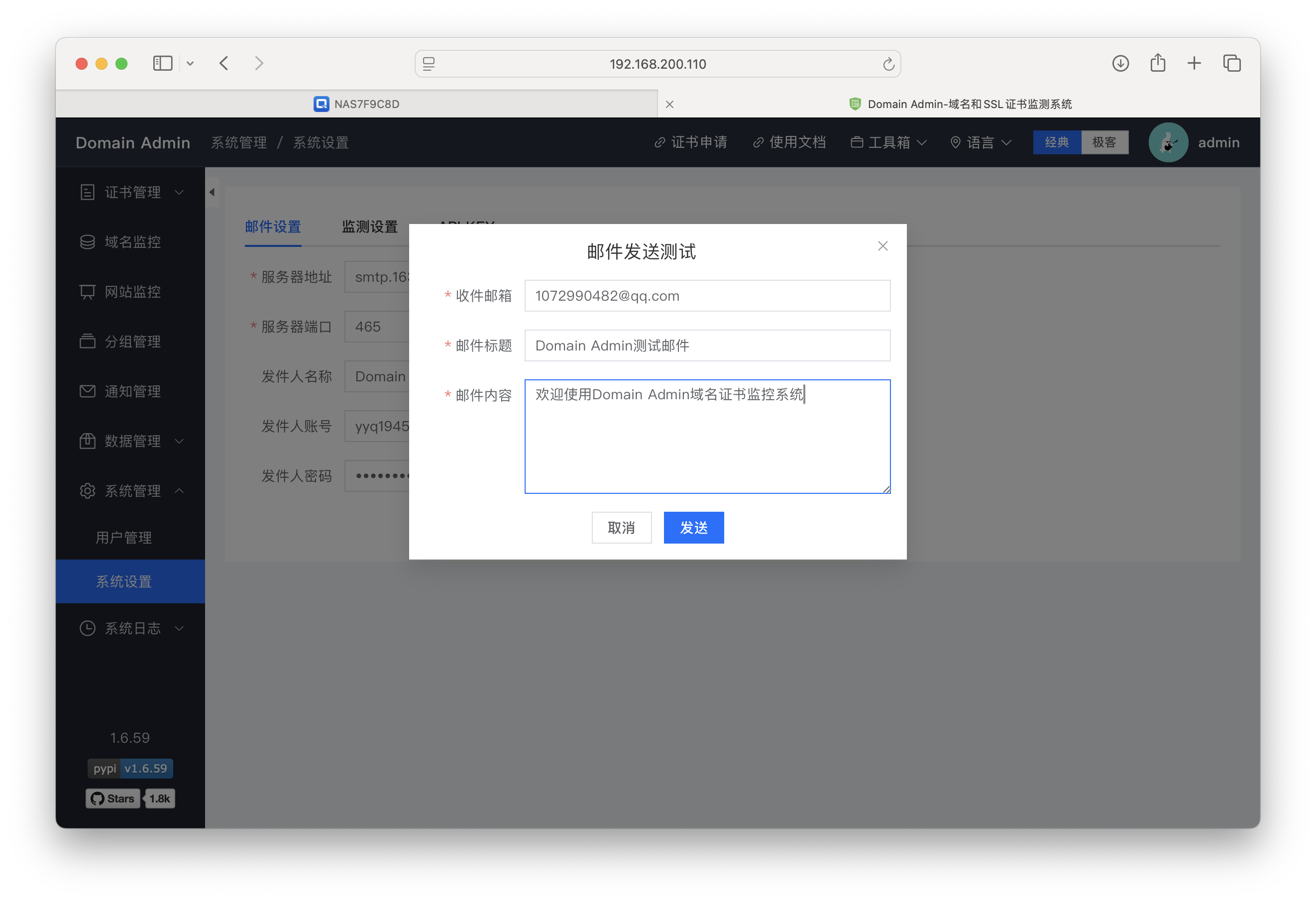Close the 邮件发送测试 dialog
The image size is (1316, 902).
click(883, 246)
